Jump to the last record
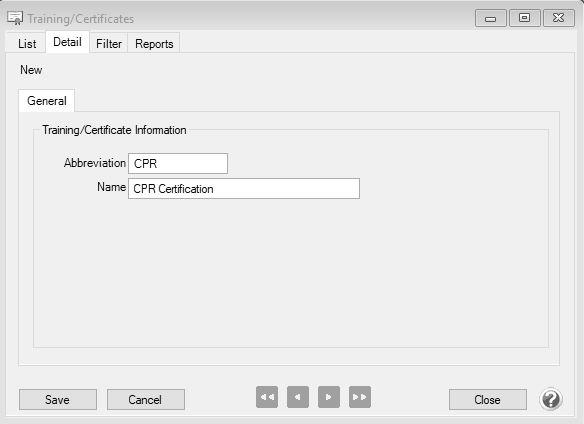The height and width of the screenshot is (424, 584). (360, 397)
